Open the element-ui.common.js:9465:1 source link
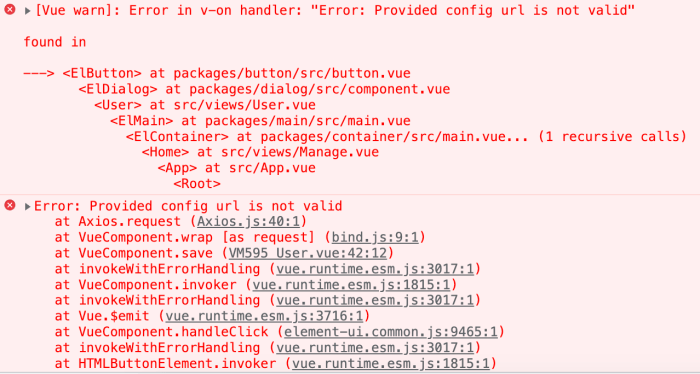700x374 pixels. (x=391, y=332)
